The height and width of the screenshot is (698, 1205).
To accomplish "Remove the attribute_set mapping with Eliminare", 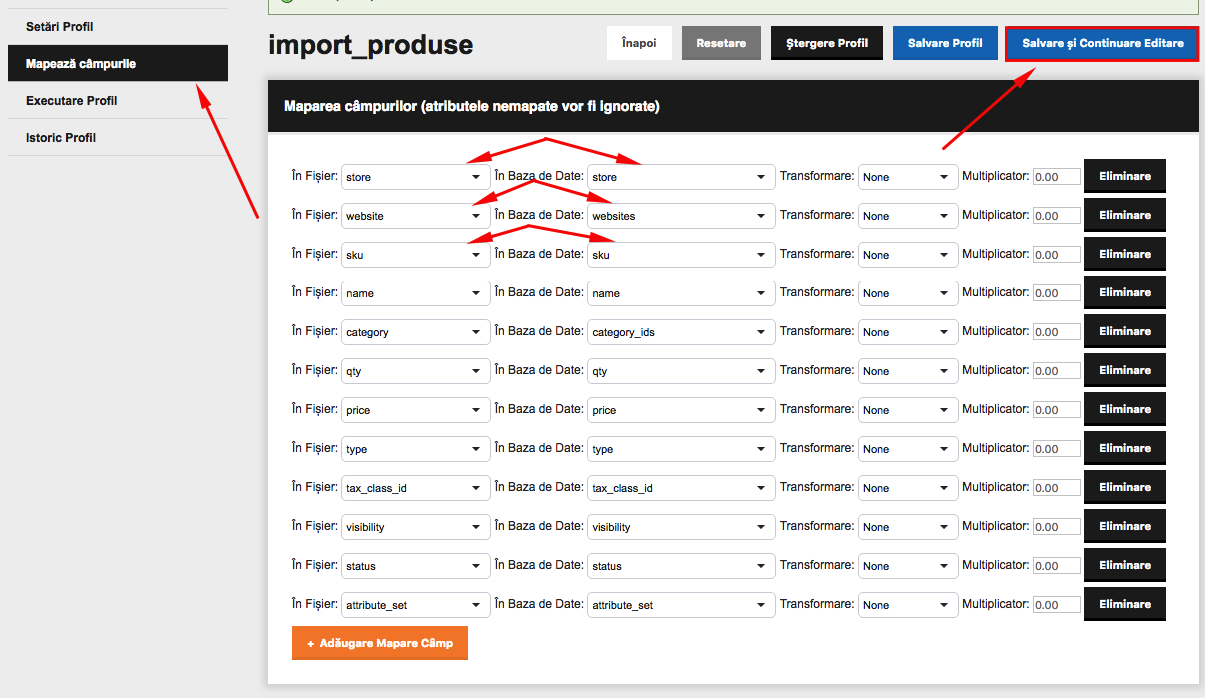I will 1125,604.
